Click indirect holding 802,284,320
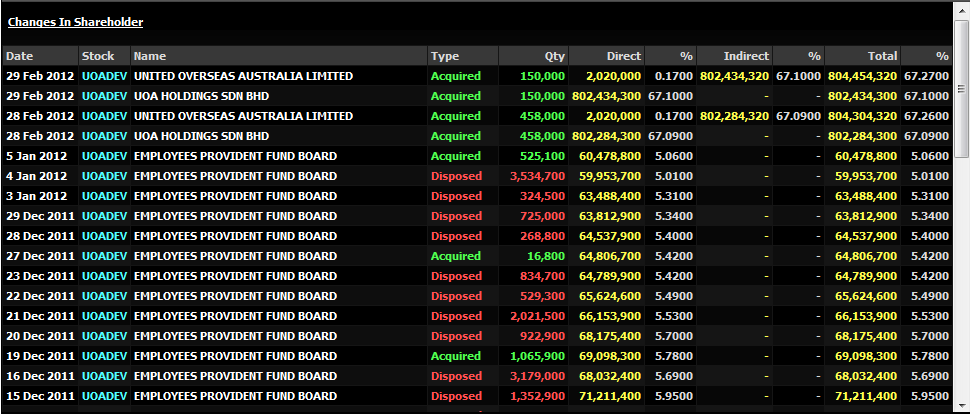The width and height of the screenshot is (970, 414). point(735,116)
